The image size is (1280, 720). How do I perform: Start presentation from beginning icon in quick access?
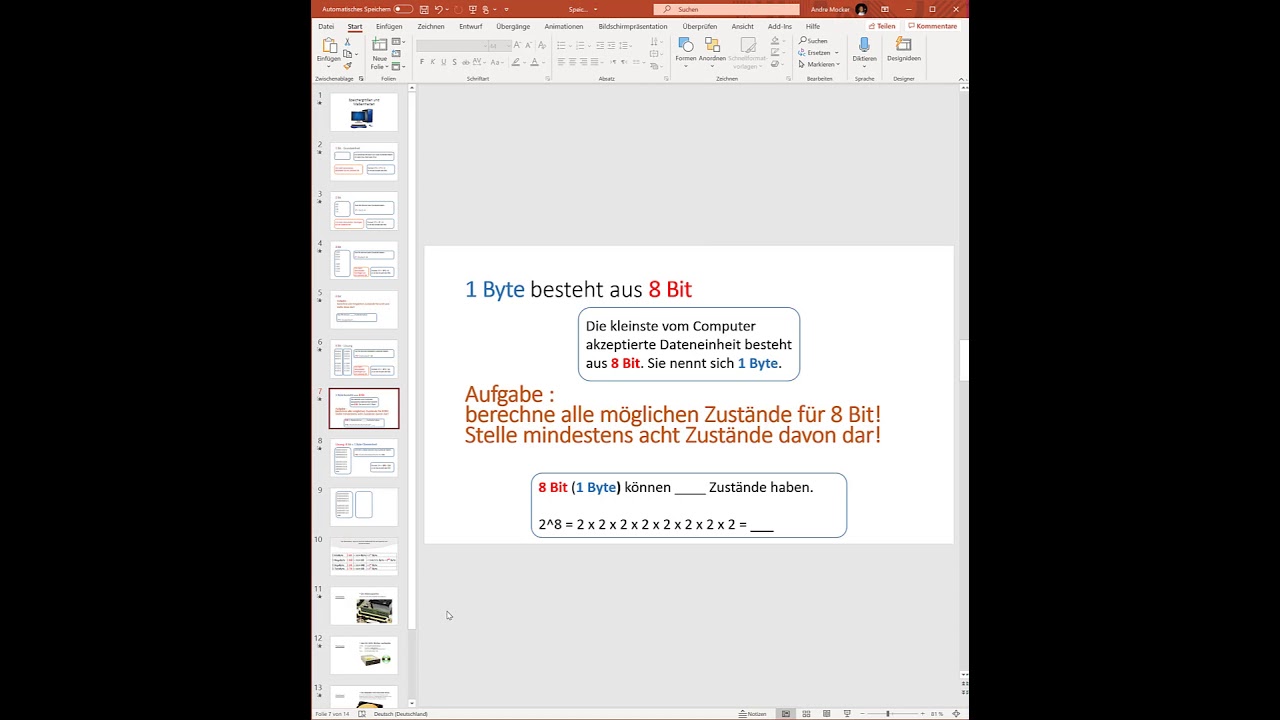[x=473, y=9]
